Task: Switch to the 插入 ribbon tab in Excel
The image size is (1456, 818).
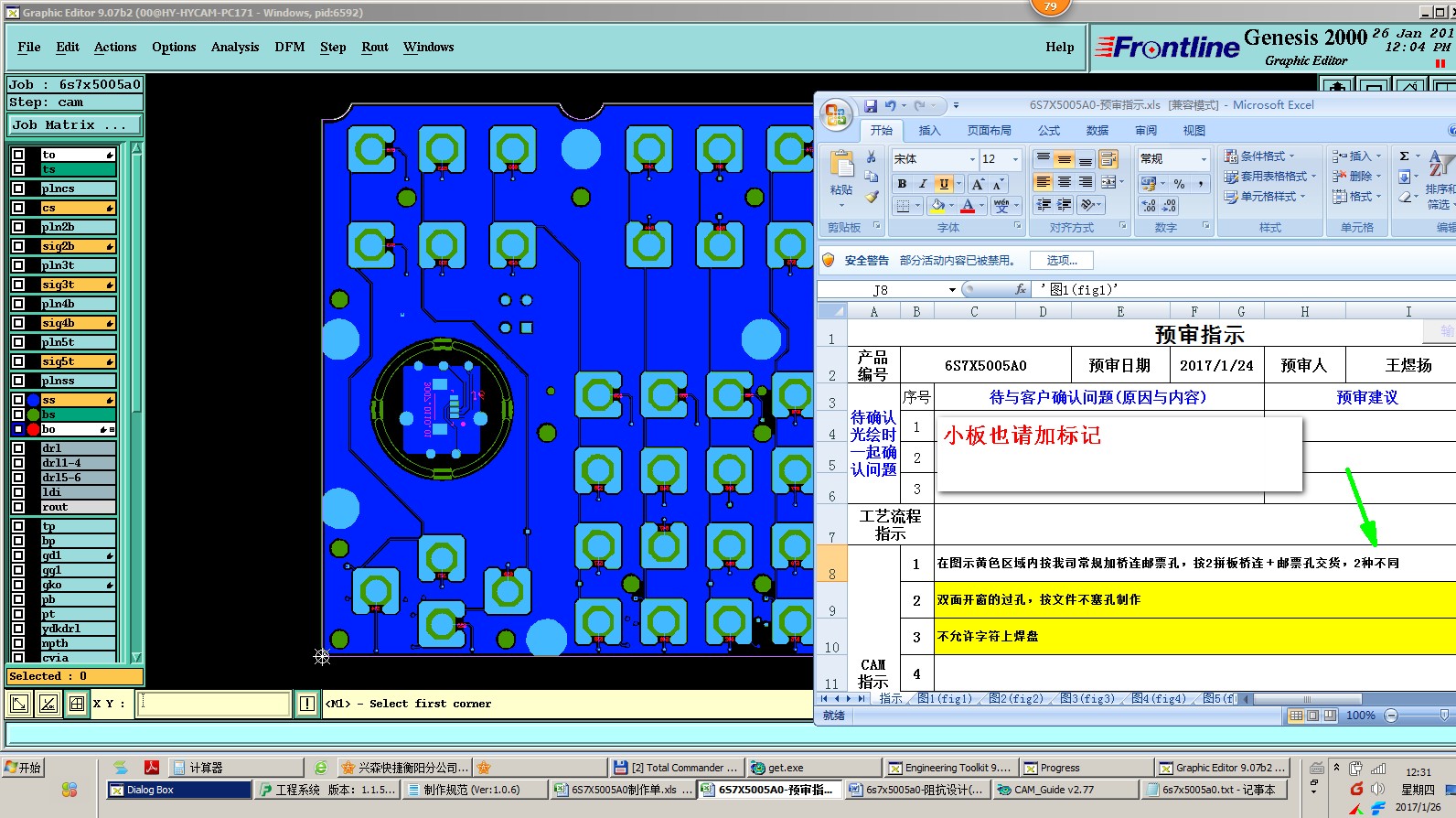Action: point(929,131)
